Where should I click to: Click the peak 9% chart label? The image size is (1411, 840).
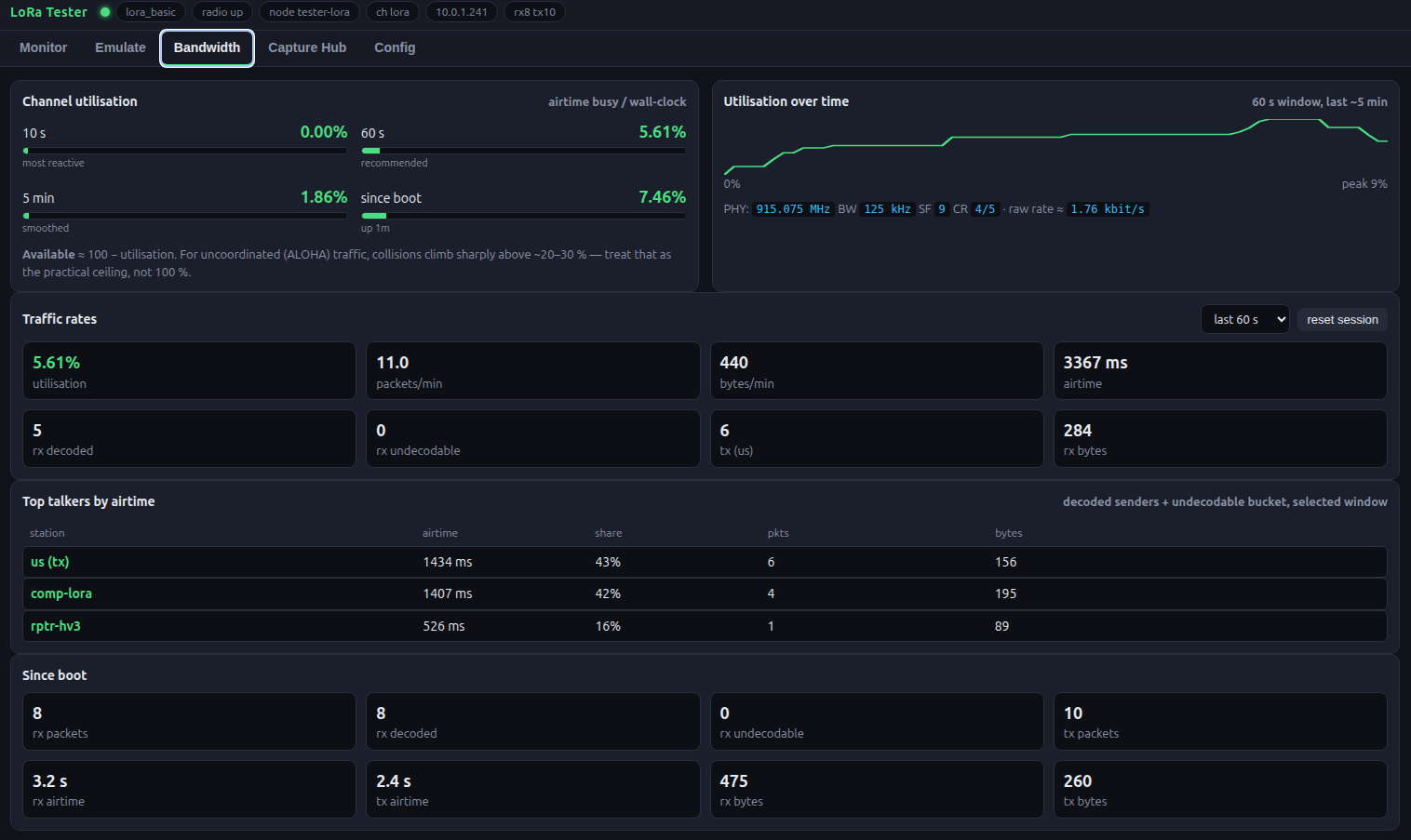click(1364, 184)
